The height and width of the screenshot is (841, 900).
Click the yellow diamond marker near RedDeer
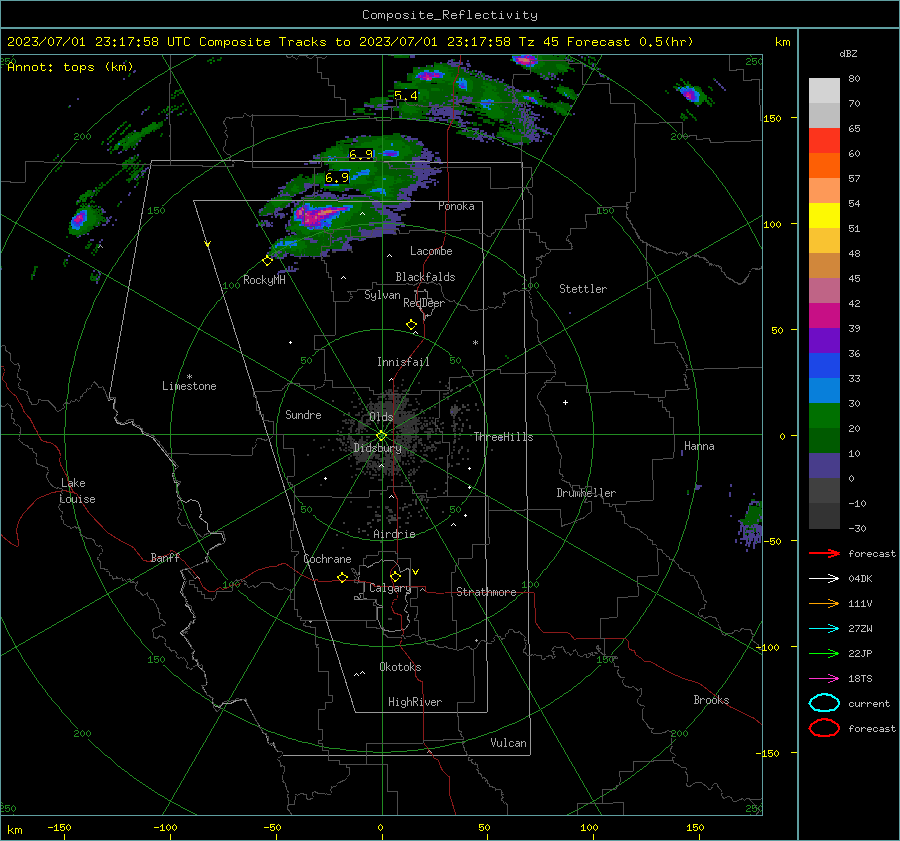[x=411, y=325]
